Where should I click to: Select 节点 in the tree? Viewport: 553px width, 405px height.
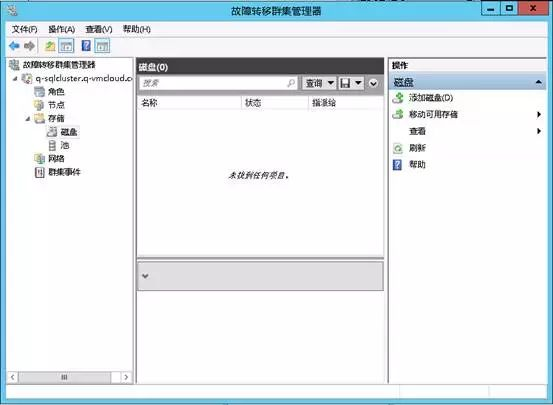click(x=56, y=105)
